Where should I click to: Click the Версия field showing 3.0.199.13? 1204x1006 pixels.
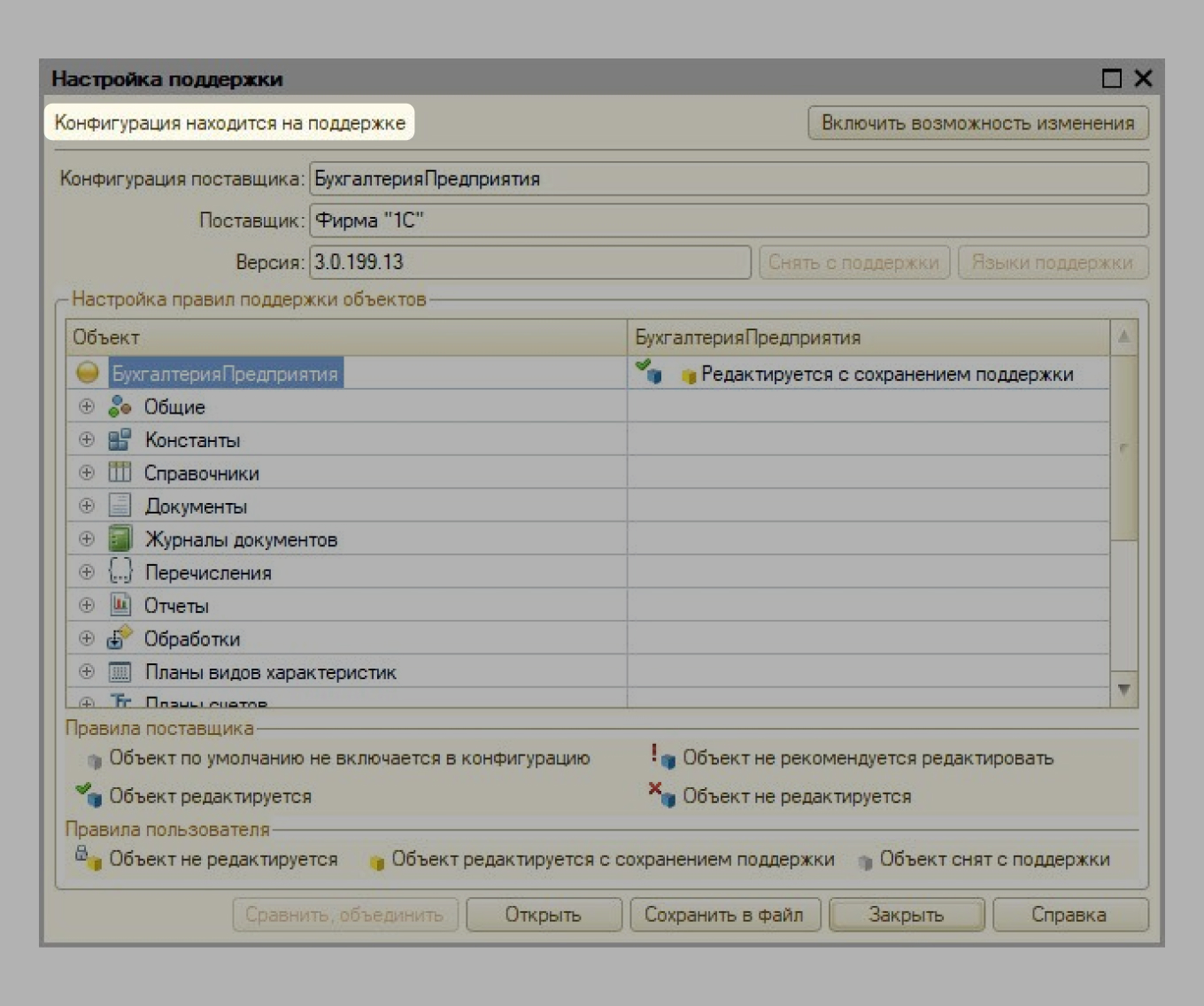coord(530,262)
